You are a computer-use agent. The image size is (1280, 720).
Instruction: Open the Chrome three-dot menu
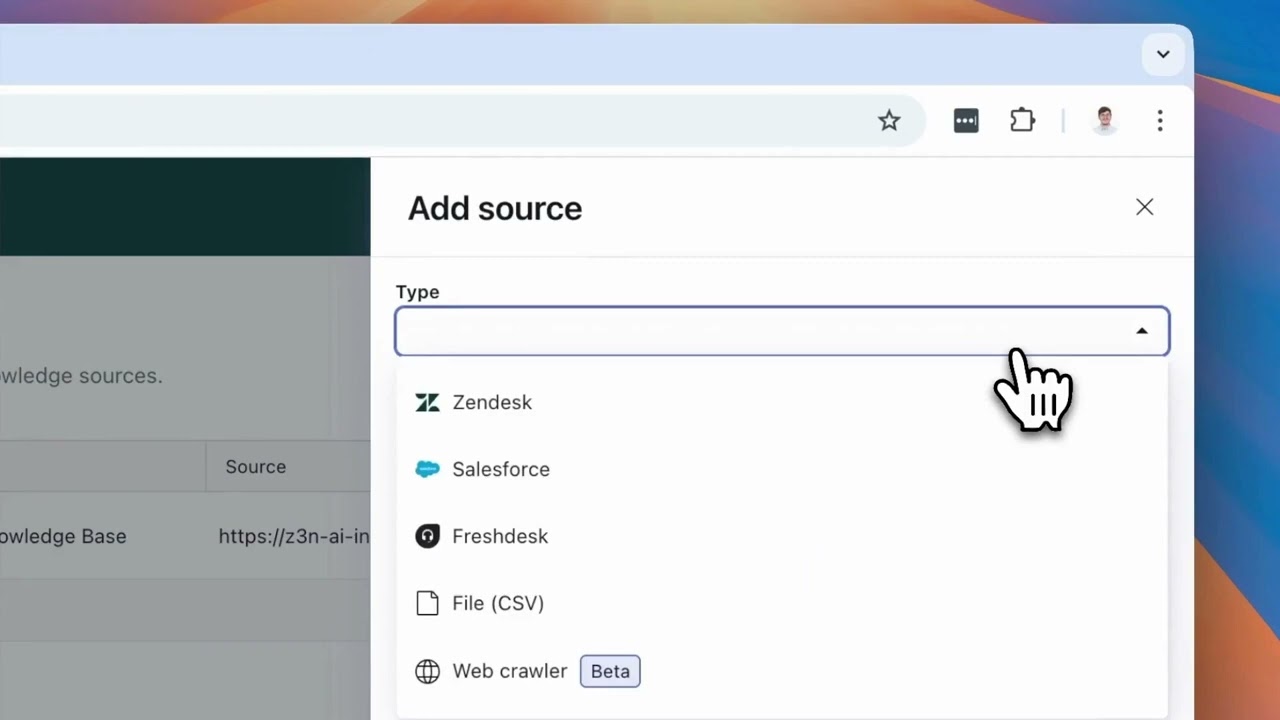pyautogui.click(x=1160, y=121)
